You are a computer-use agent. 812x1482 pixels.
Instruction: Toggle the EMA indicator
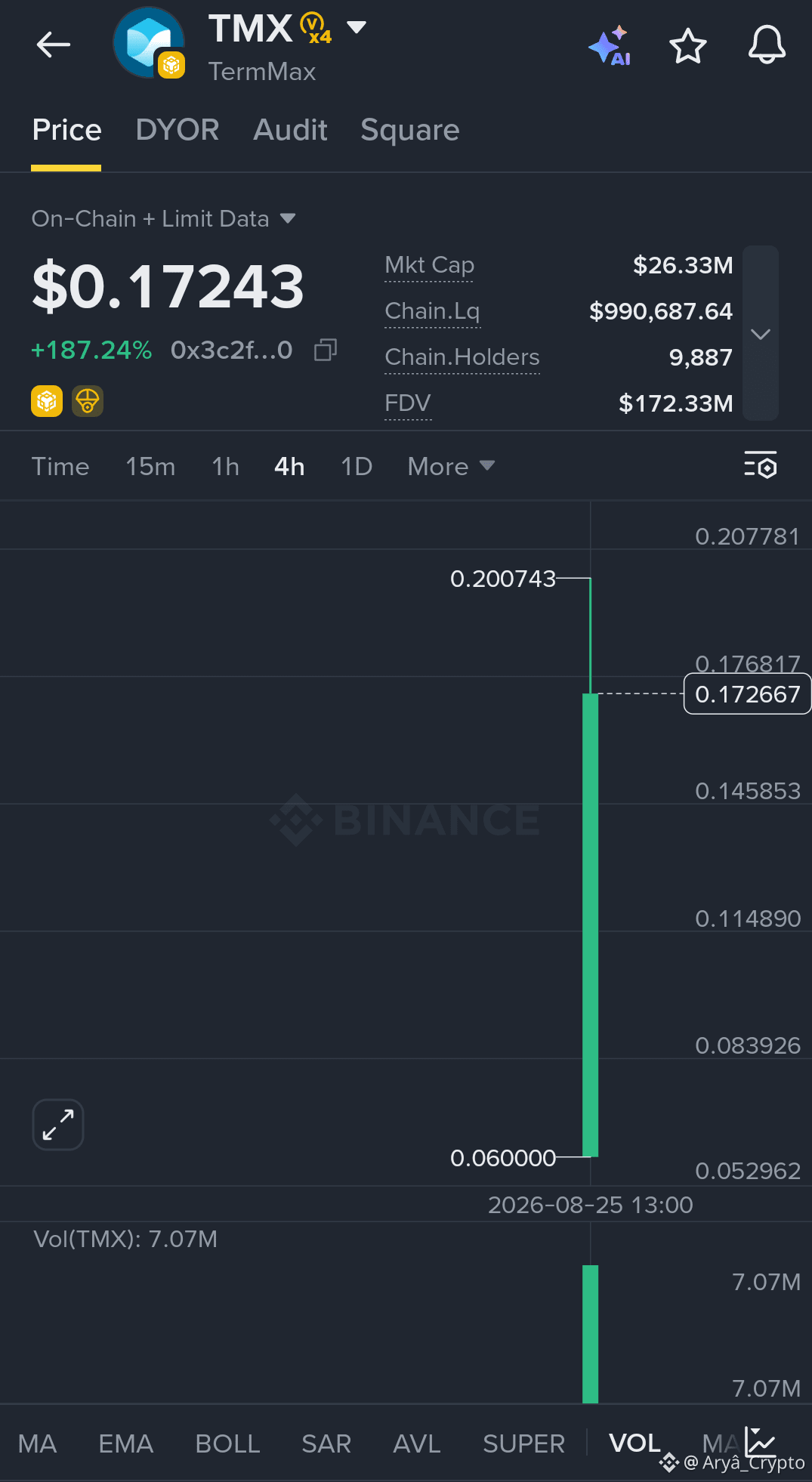(x=126, y=1443)
